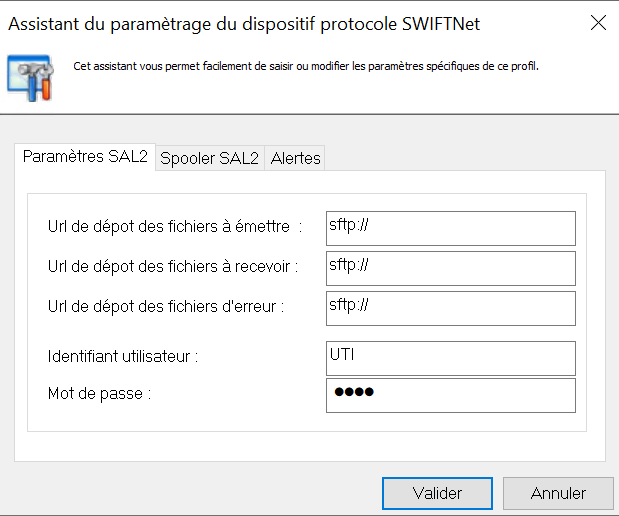Focus the Mot de passe field
The width and height of the screenshot is (619, 516).
coord(450,395)
